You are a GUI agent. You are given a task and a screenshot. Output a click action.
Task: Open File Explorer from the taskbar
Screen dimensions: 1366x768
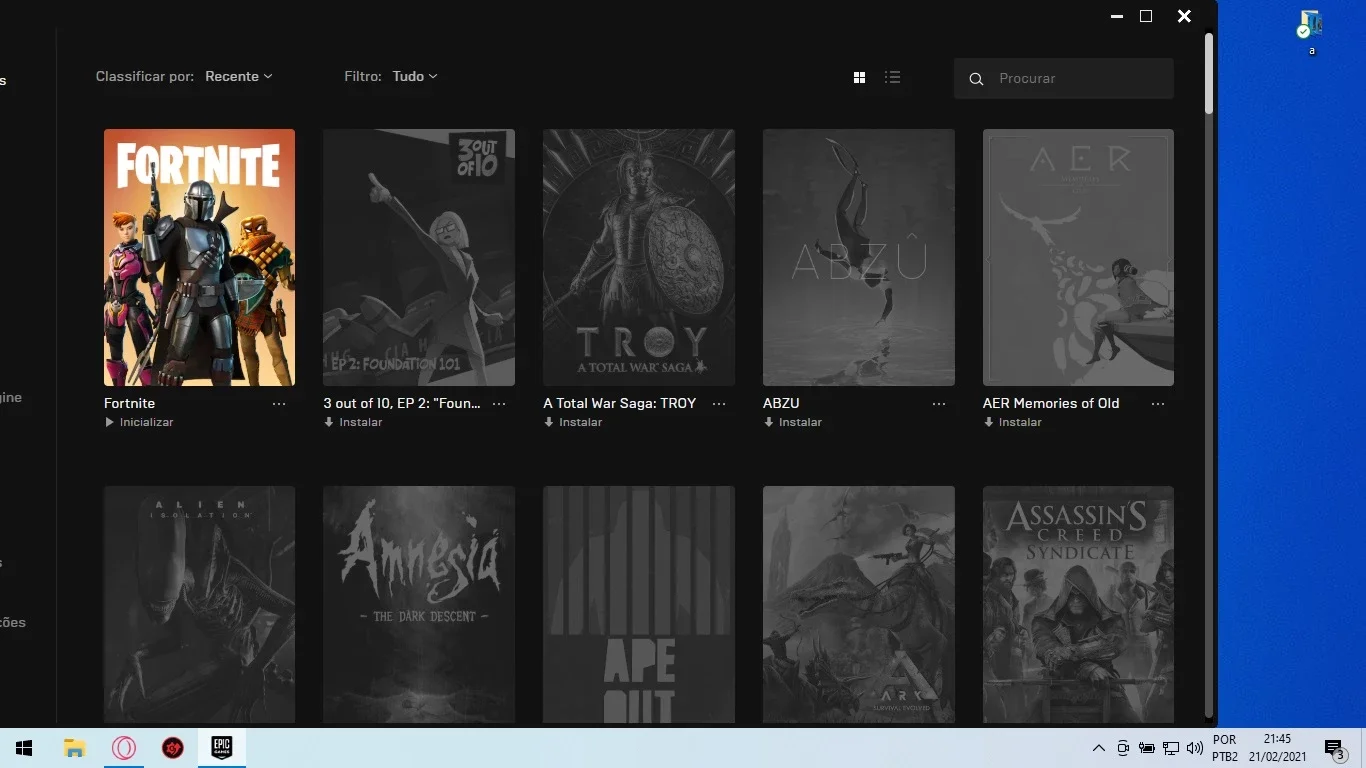(x=74, y=748)
